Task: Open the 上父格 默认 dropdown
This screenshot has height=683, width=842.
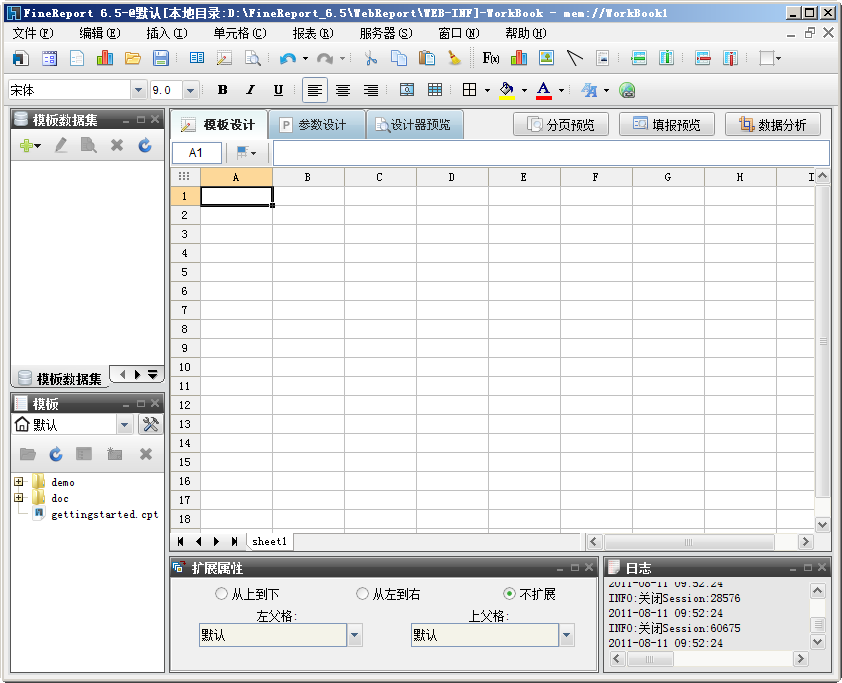Action: [x=567, y=635]
